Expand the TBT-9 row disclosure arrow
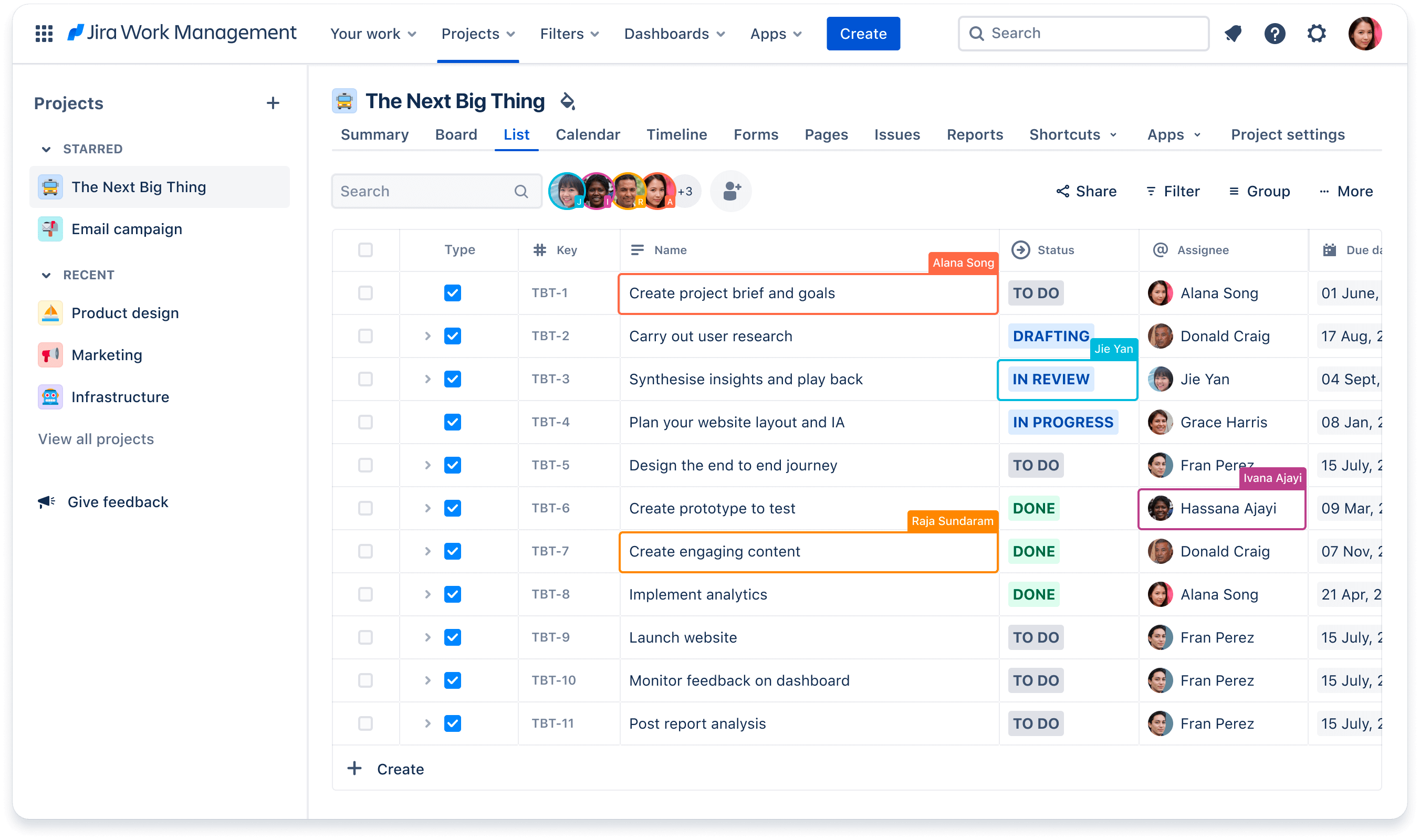 point(423,637)
